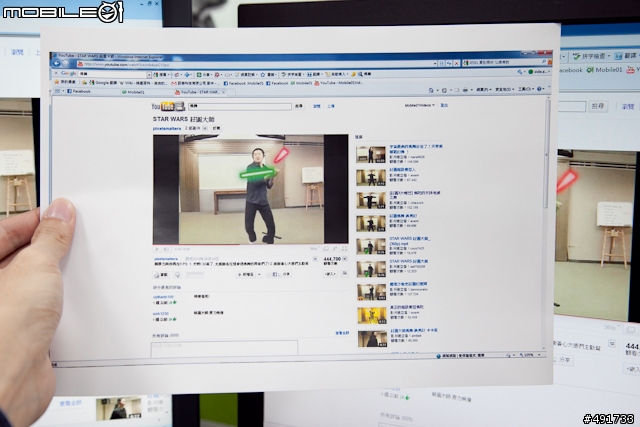Open the dropdown arrow beside 新增至
The image size is (640, 427).
[259, 275]
